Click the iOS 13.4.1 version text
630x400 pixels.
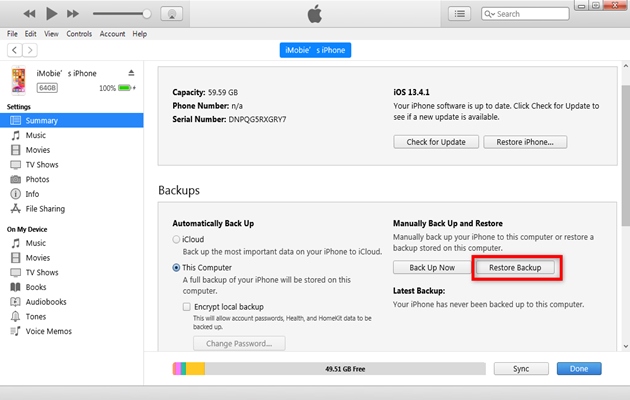click(411, 92)
